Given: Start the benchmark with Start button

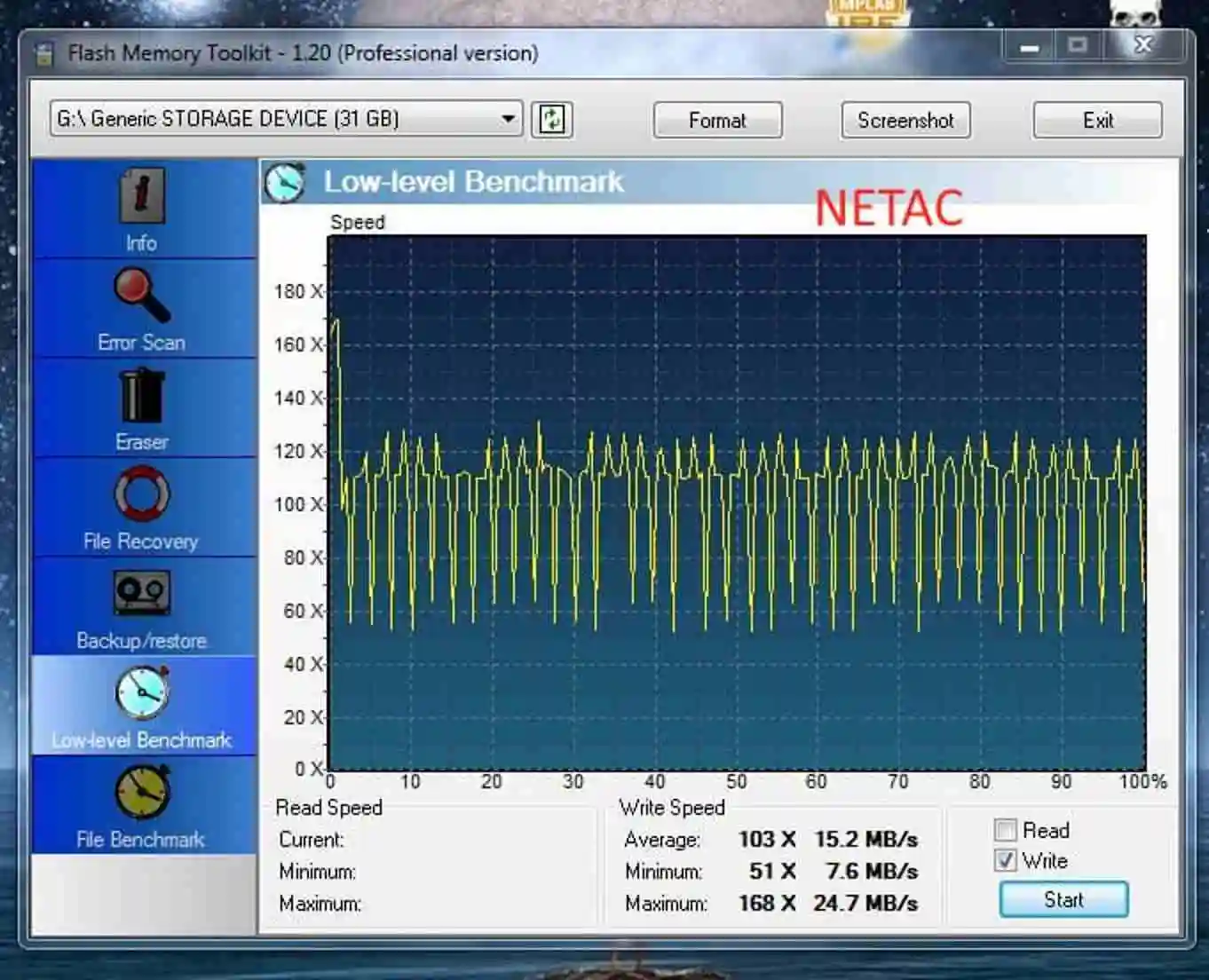Looking at the screenshot, I should pos(1063,899).
